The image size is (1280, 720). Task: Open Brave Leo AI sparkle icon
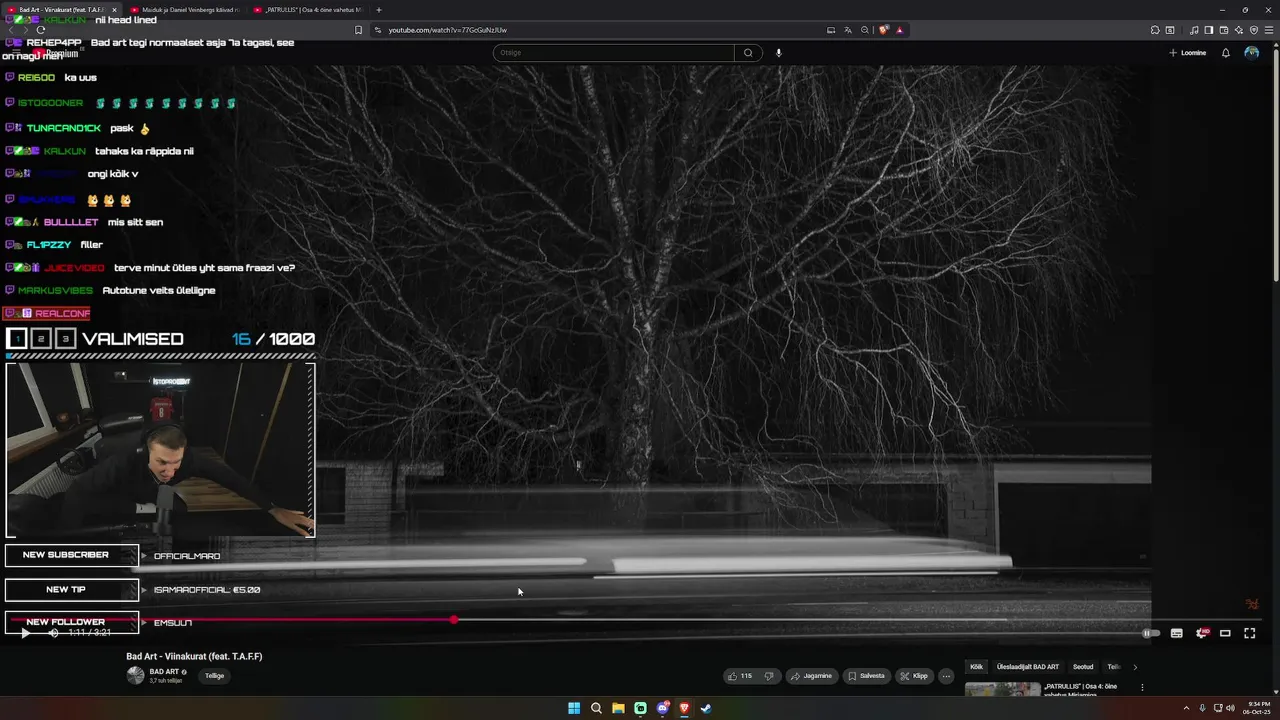[x=1239, y=30]
